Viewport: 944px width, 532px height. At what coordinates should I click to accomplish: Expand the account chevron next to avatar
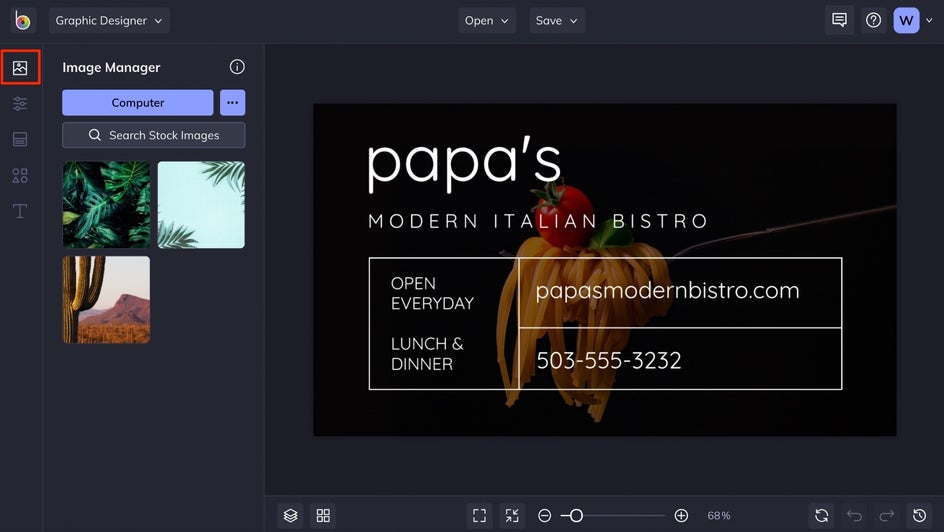point(929,20)
